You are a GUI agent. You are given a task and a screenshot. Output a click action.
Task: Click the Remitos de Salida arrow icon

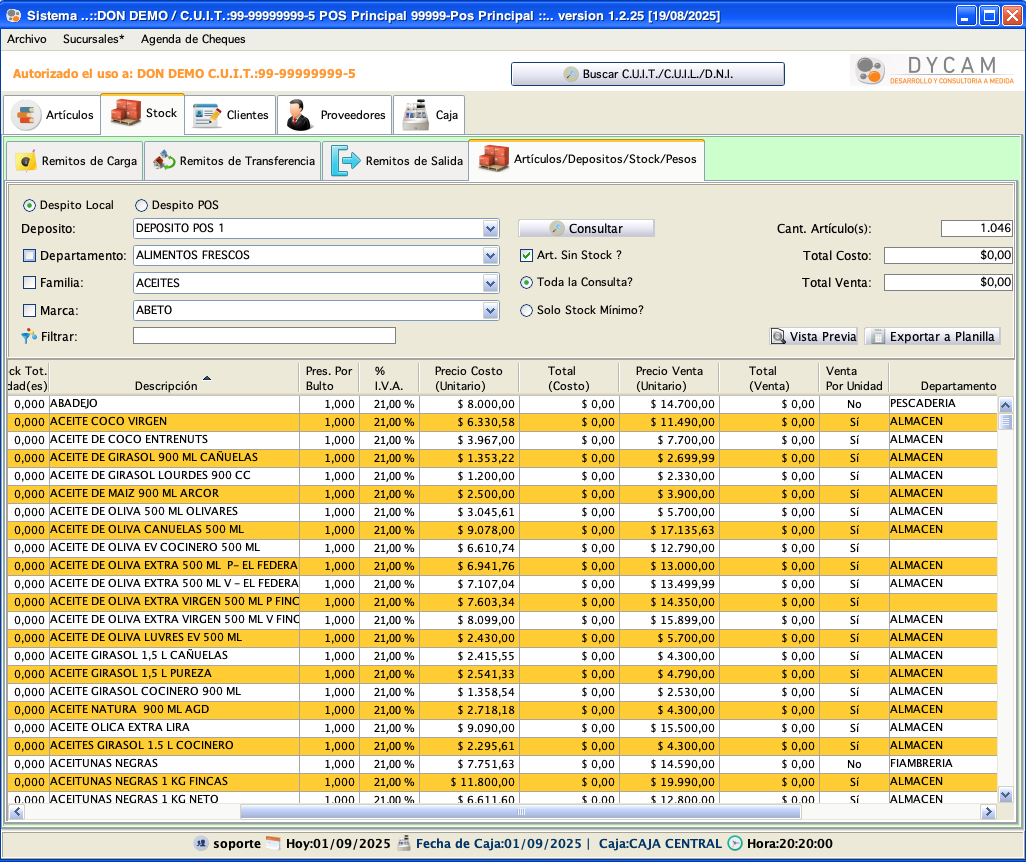pos(346,161)
